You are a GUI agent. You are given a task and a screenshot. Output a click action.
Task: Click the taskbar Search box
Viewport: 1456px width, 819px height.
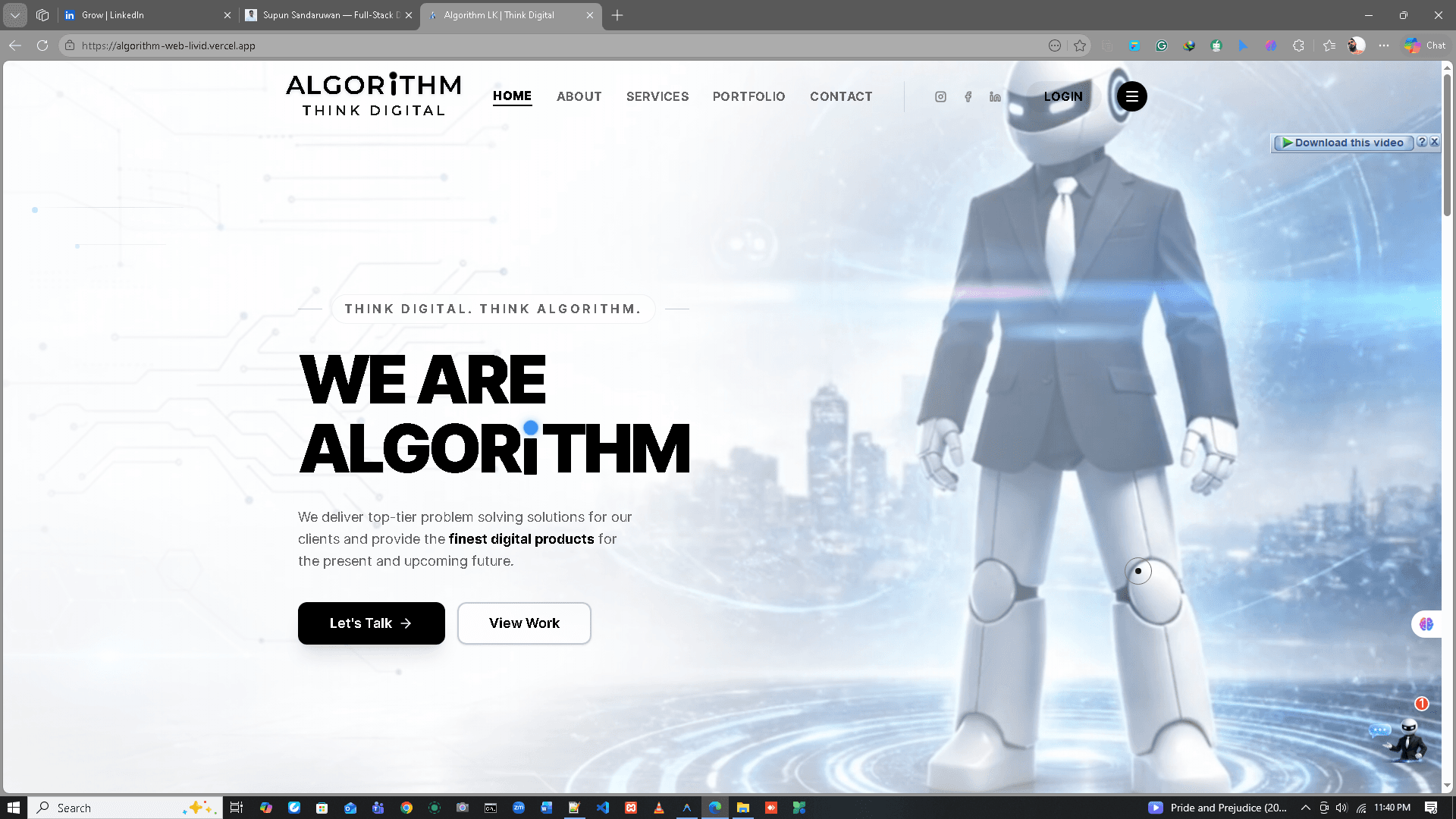(x=126, y=808)
